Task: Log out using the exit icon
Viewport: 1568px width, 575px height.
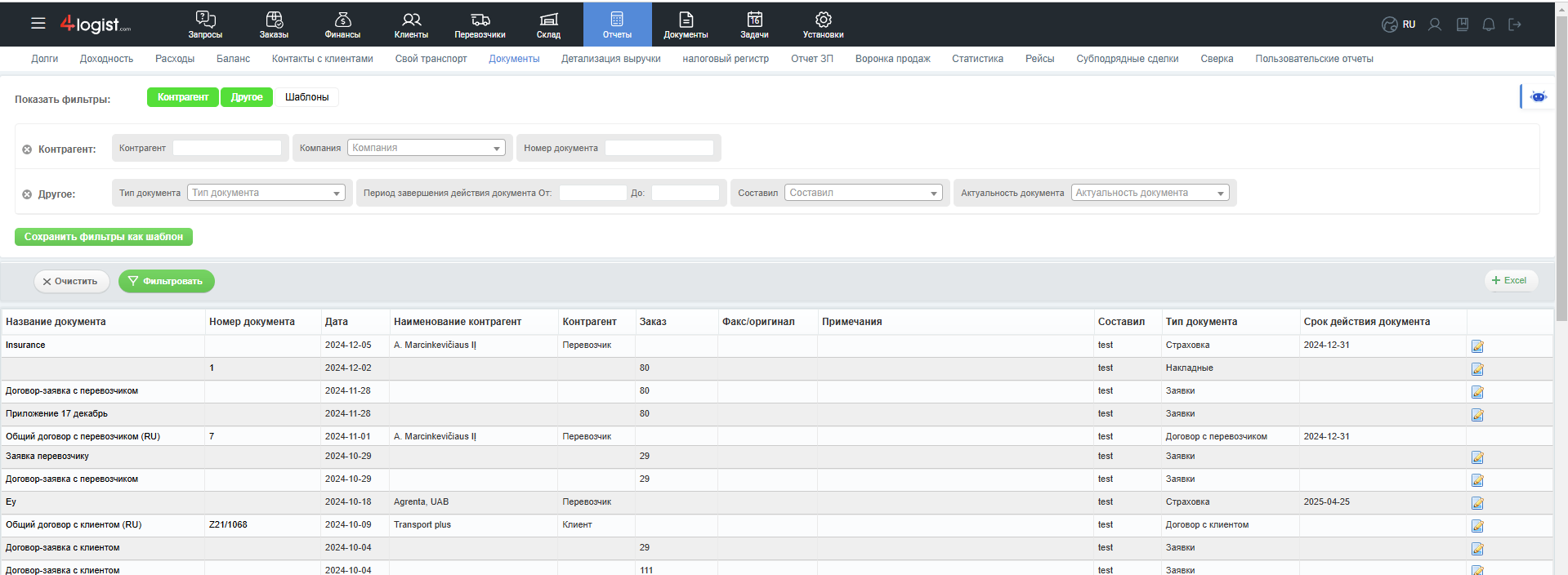Action: (1515, 25)
